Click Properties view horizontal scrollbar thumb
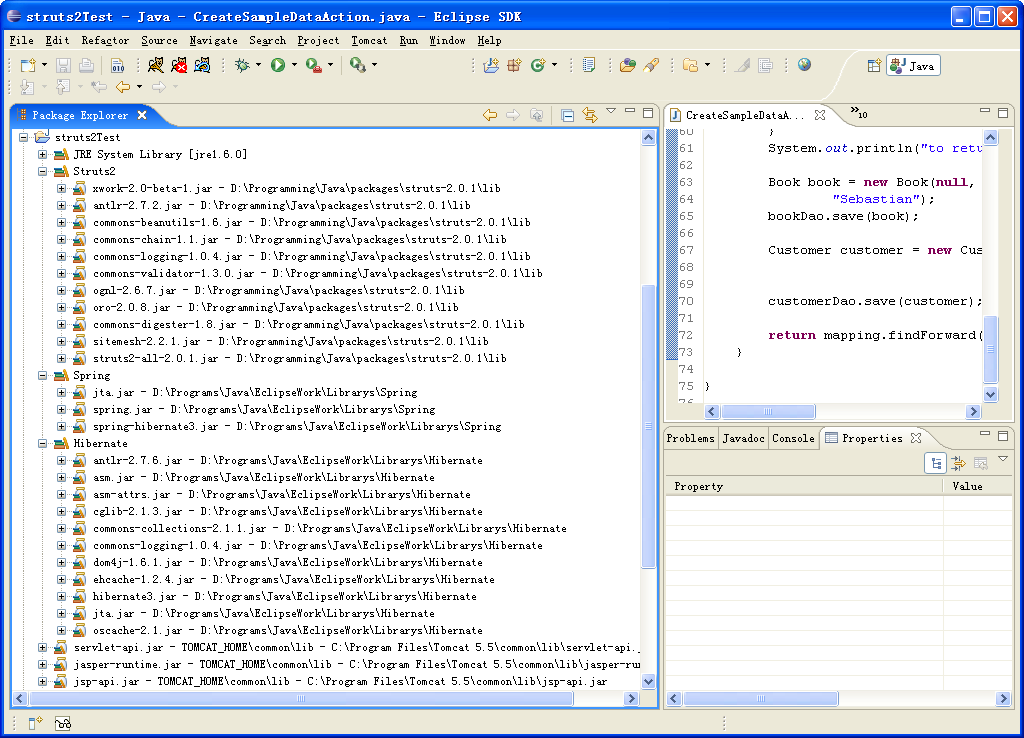The width and height of the screenshot is (1024, 738). (760, 699)
